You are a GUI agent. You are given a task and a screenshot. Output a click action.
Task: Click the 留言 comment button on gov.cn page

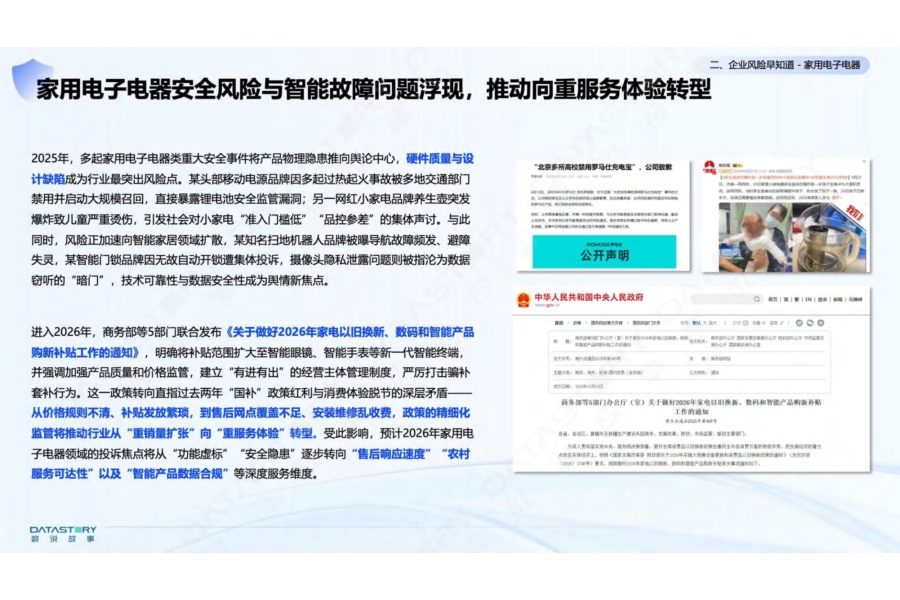click(x=778, y=323)
